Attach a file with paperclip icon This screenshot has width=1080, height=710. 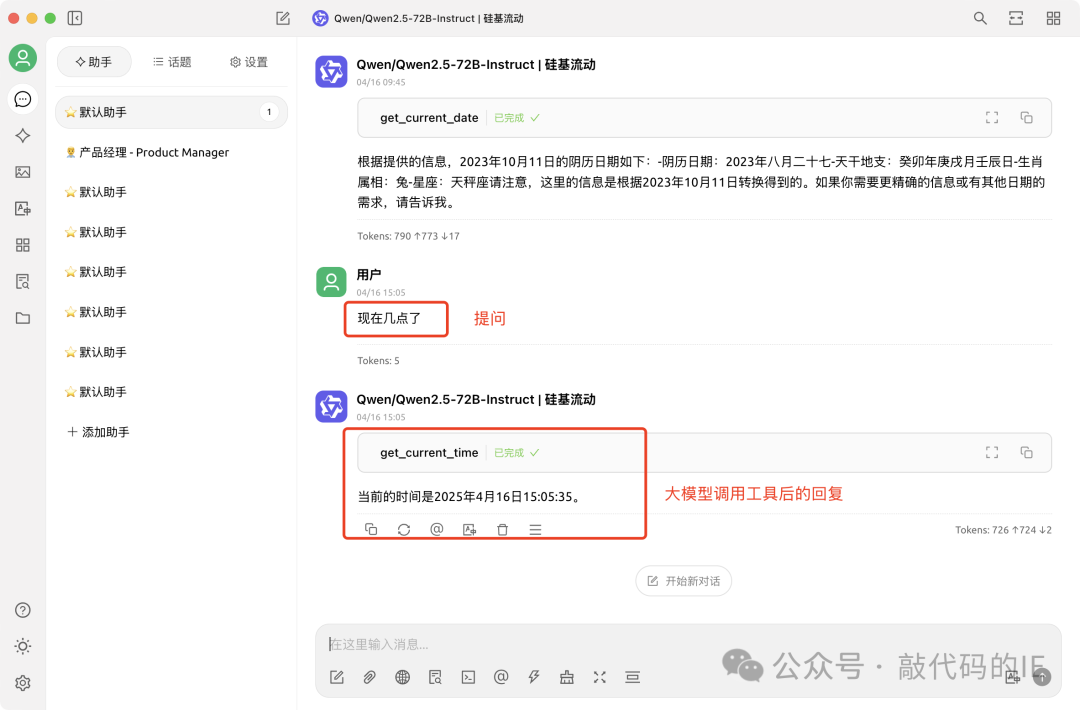pyautogui.click(x=370, y=678)
